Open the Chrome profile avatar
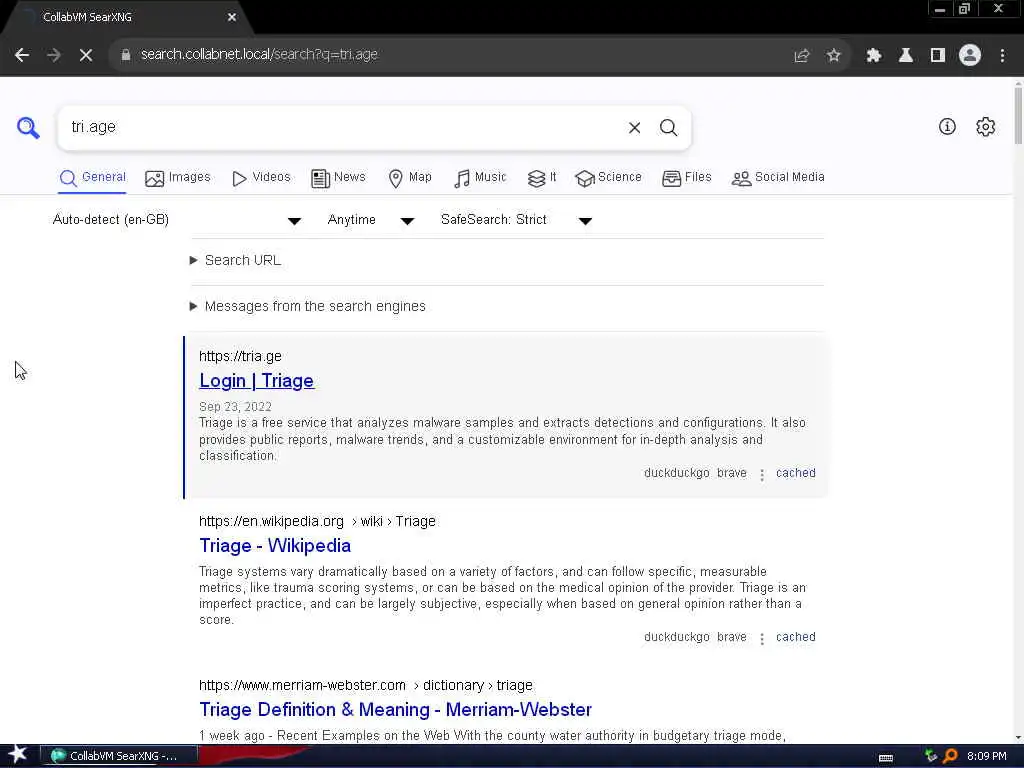This screenshot has width=1024, height=768. pyautogui.click(x=970, y=56)
